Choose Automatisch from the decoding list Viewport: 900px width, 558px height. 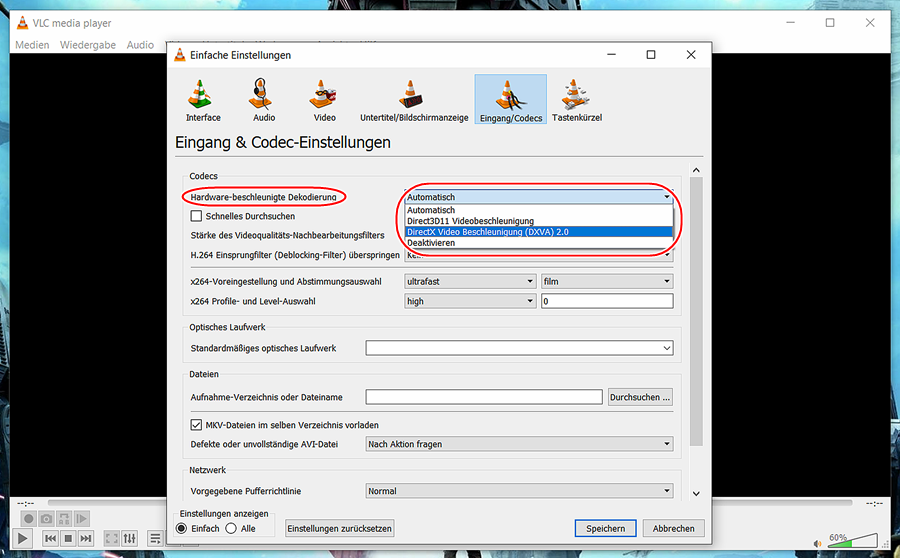(539, 210)
